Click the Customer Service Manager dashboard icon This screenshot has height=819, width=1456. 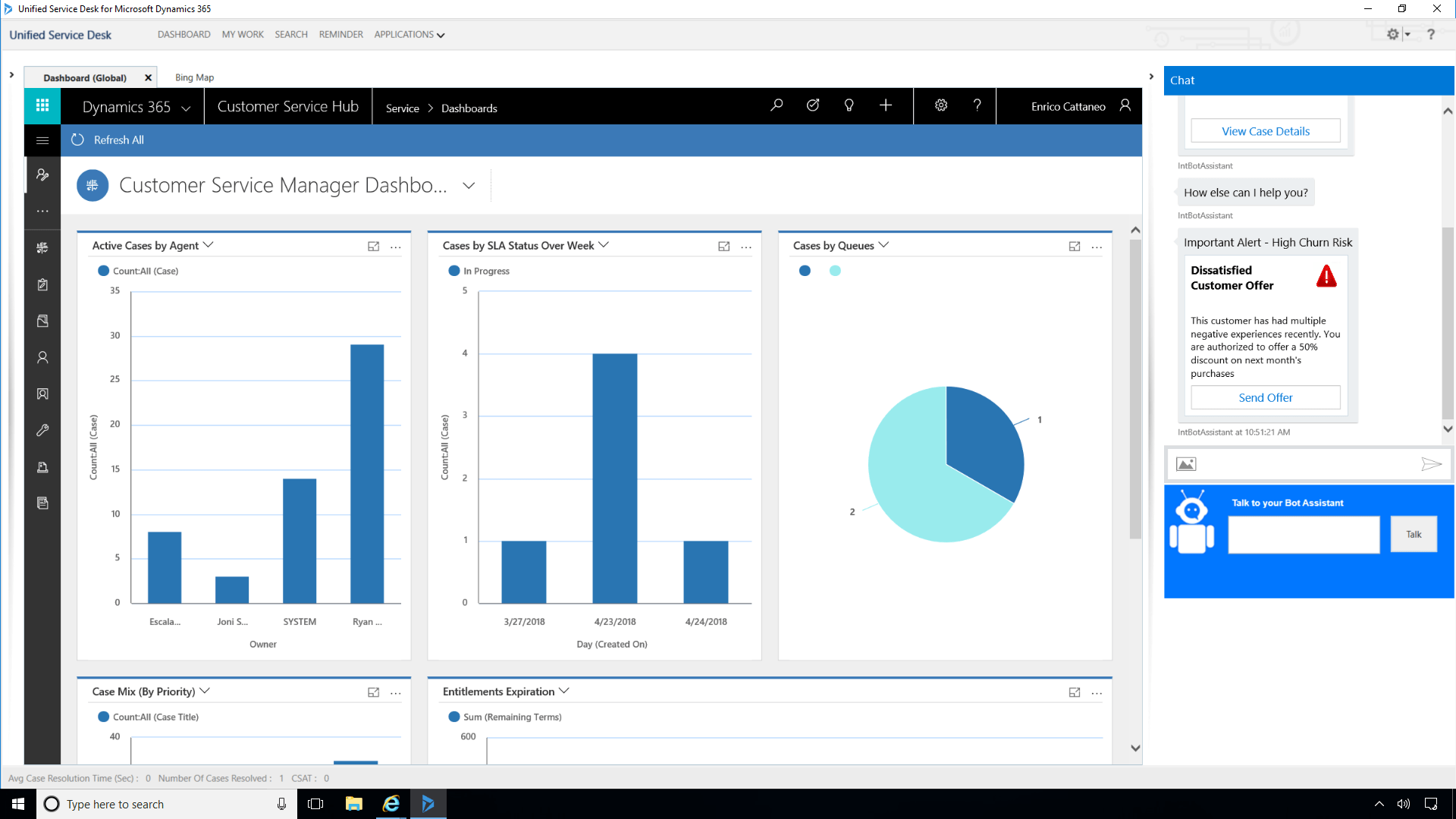click(93, 186)
